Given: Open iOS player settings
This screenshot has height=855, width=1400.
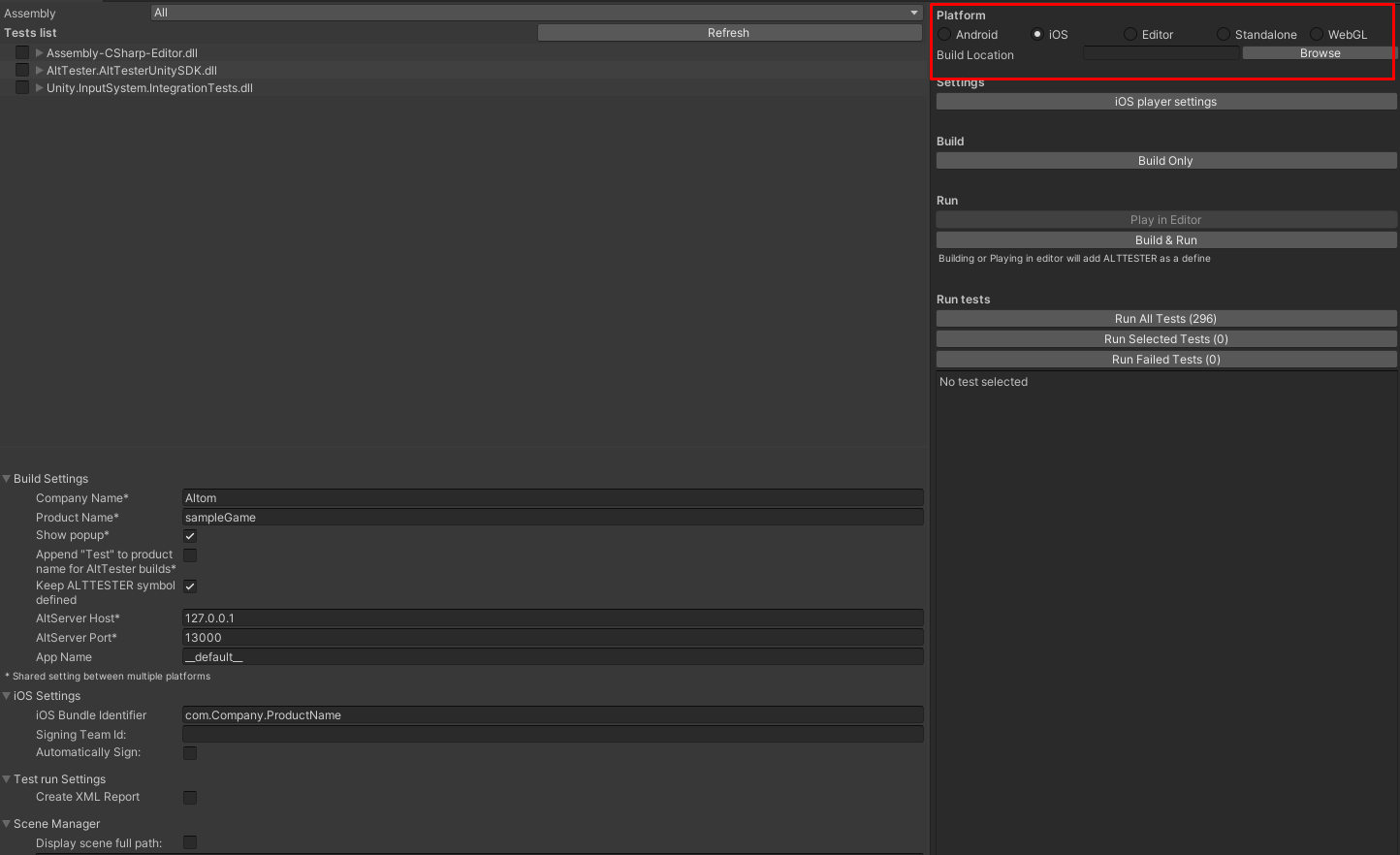Looking at the screenshot, I should point(1165,102).
